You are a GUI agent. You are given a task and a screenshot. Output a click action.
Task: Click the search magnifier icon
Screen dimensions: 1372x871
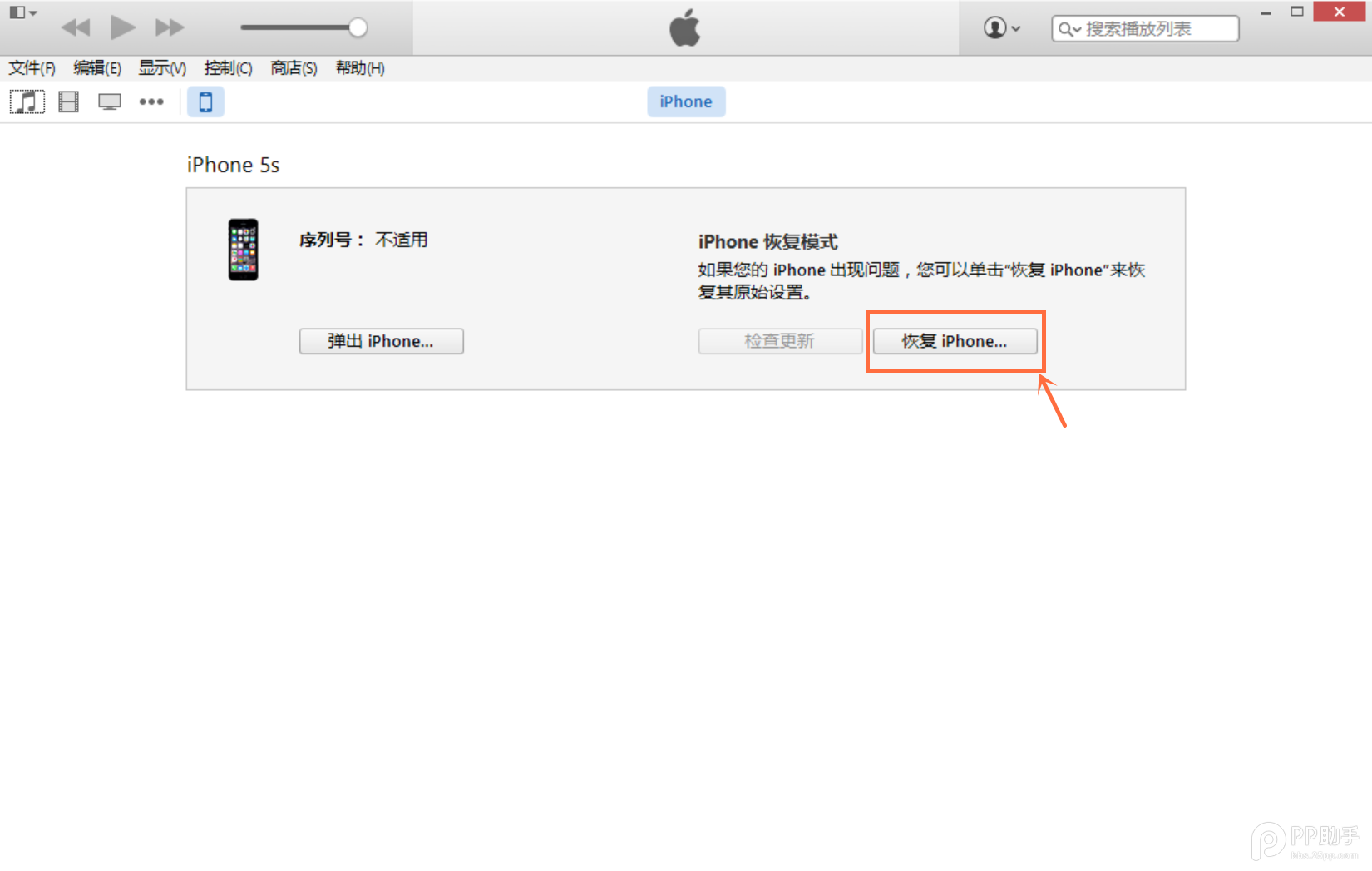click(x=1067, y=28)
